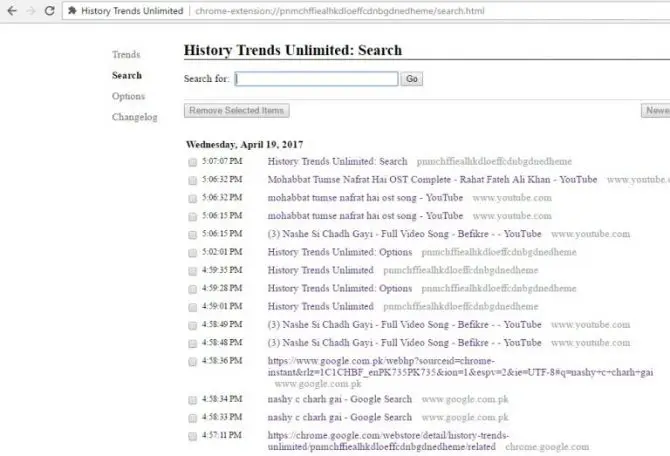670x456 pixels.
Task: Check the 4:58:34 PM Google Search entry
Action: pyautogui.click(x=193, y=400)
